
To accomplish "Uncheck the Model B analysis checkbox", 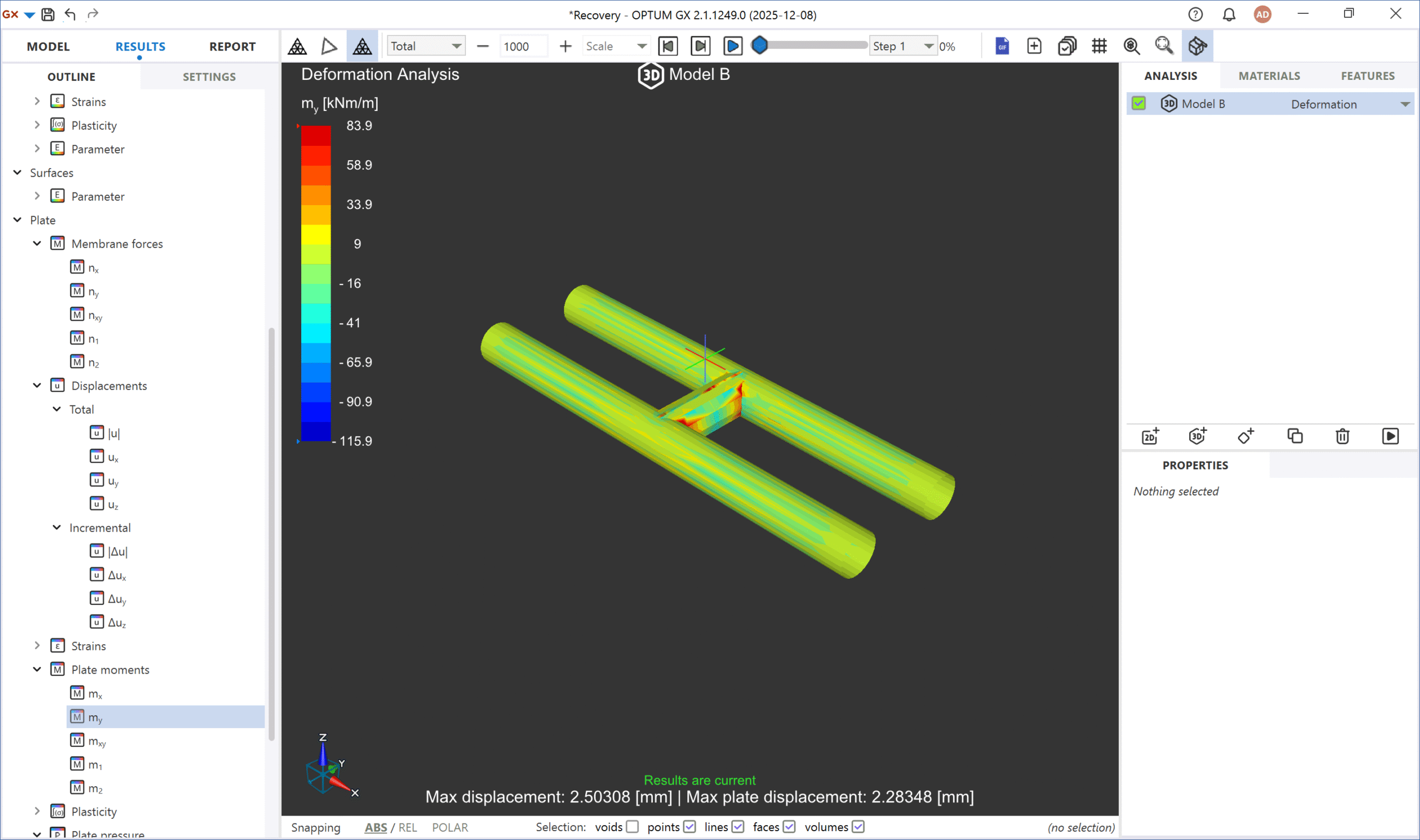I will (1139, 104).
